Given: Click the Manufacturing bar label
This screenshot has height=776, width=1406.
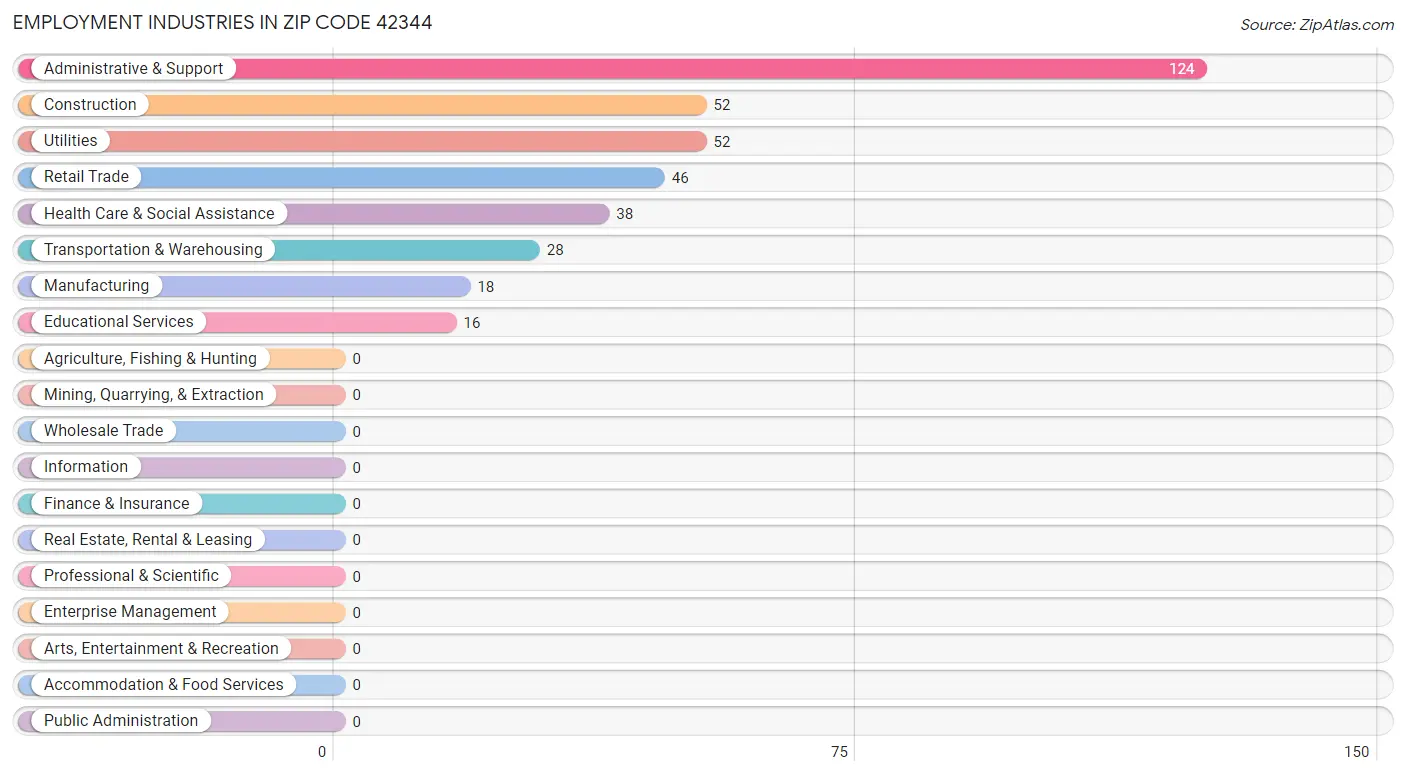Looking at the screenshot, I should (x=96, y=286).
